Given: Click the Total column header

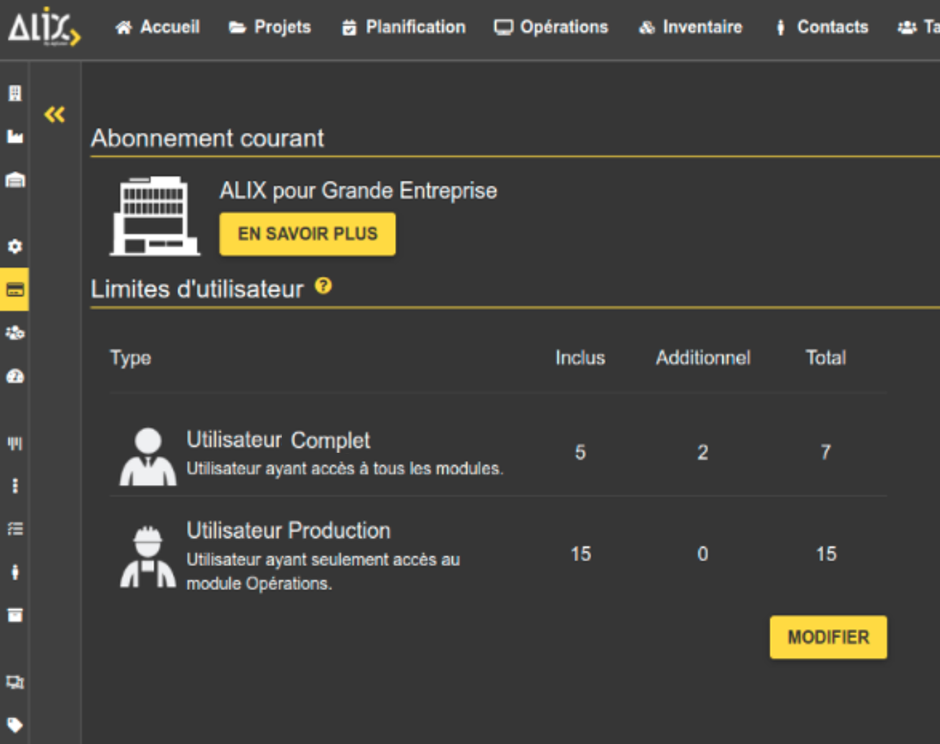Looking at the screenshot, I should (x=826, y=358).
